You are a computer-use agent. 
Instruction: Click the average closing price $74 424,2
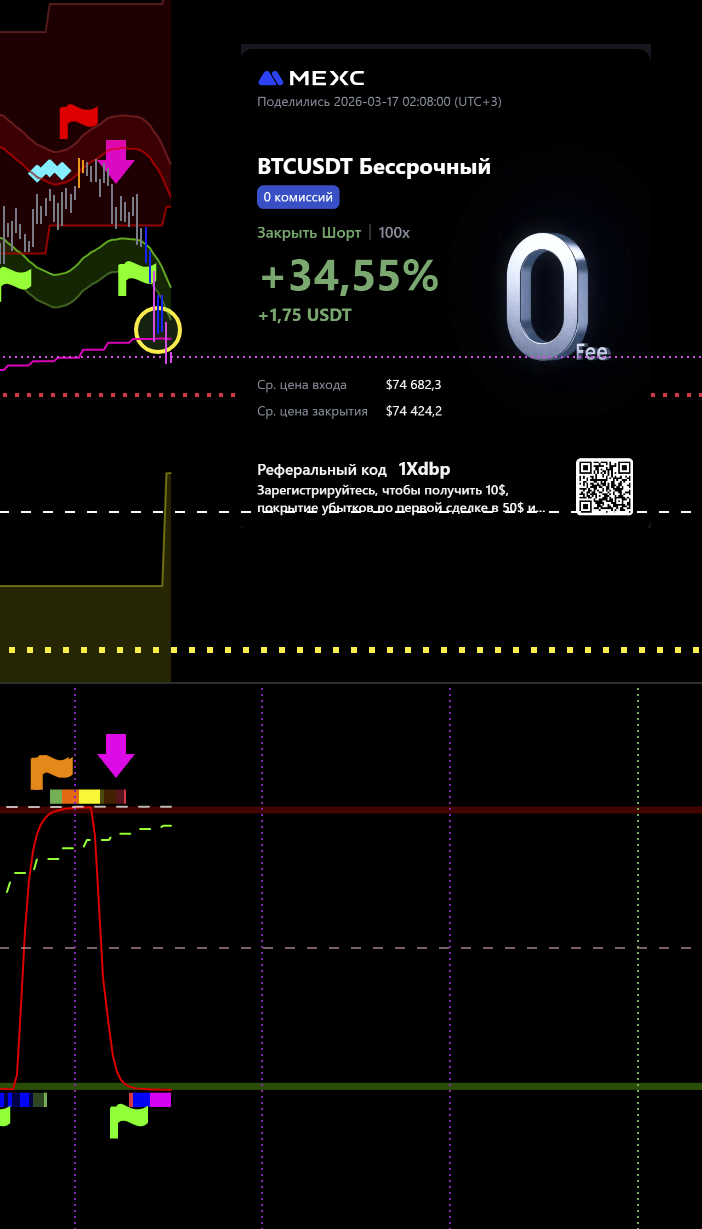pos(413,411)
